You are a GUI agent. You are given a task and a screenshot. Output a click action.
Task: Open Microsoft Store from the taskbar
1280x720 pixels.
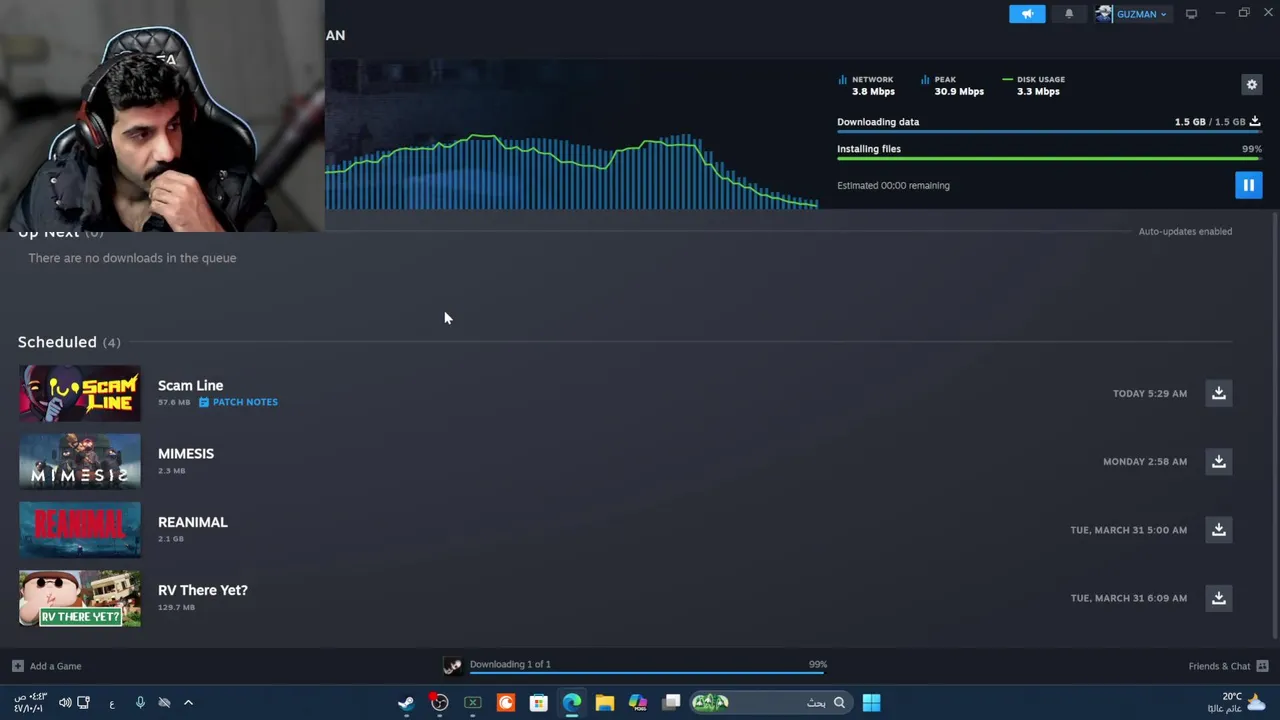(538, 703)
